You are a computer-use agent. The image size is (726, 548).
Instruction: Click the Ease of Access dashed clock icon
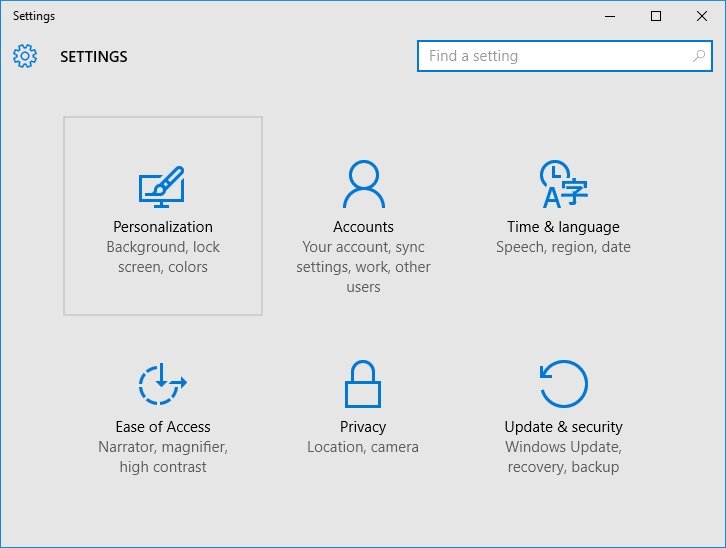[x=163, y=384]
